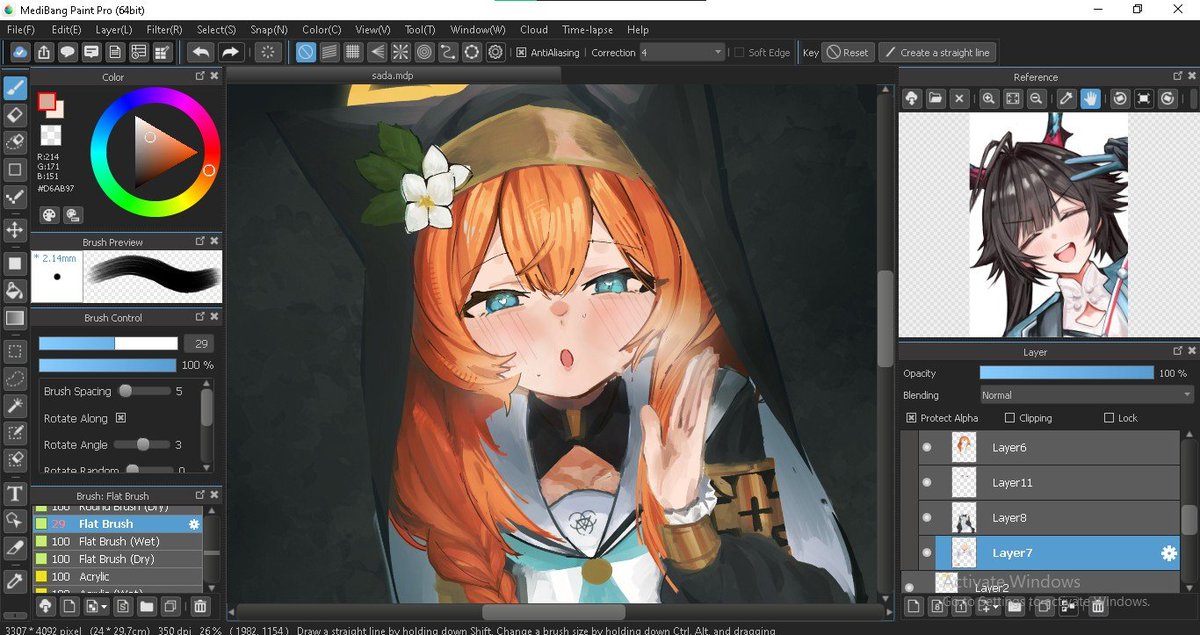Click the foreground color swatch
Screen dimensions: 1200x635
pos(46,101)
